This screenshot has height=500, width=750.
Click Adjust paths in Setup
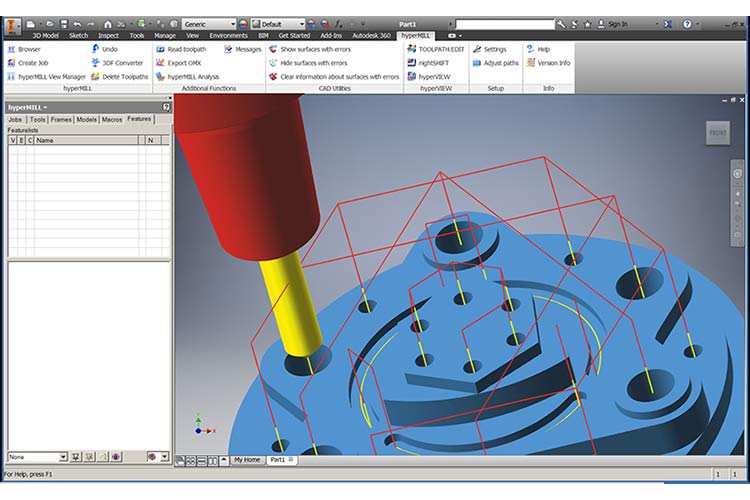point(496,63)
